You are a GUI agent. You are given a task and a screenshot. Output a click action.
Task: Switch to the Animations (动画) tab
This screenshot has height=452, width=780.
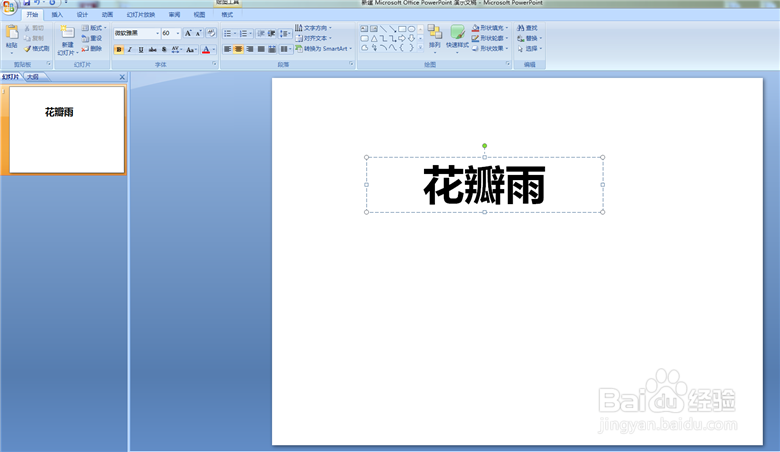[x=107, y=15]
